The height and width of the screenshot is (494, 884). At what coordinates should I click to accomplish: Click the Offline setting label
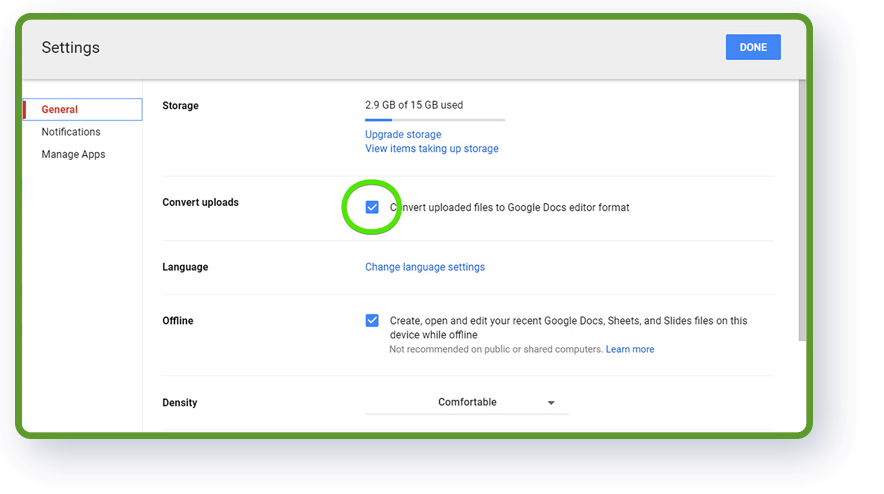point(178,320)
